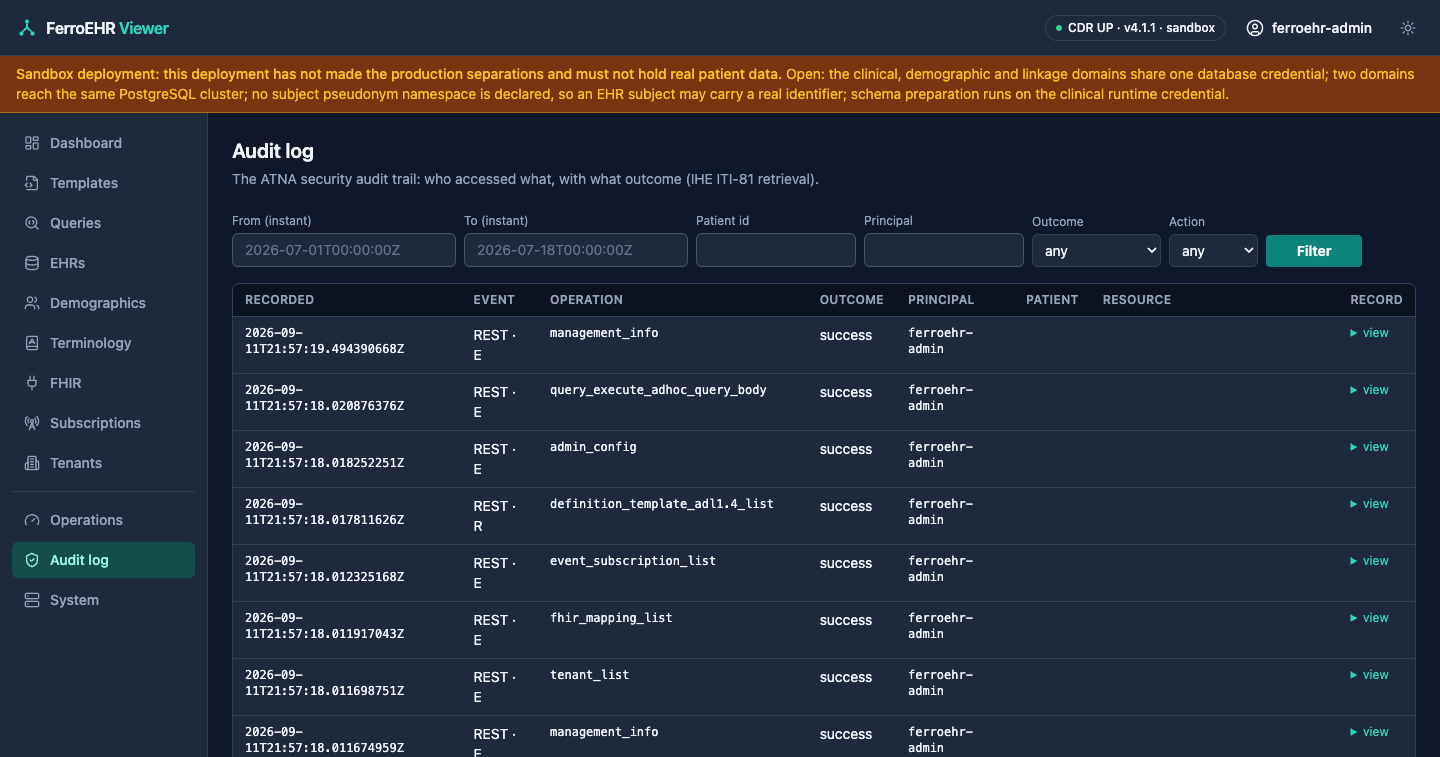Click the query_execute_adhoc_query_body operation cell
Viewport: 1440px width, 757px height.
[x=658, y=390]
